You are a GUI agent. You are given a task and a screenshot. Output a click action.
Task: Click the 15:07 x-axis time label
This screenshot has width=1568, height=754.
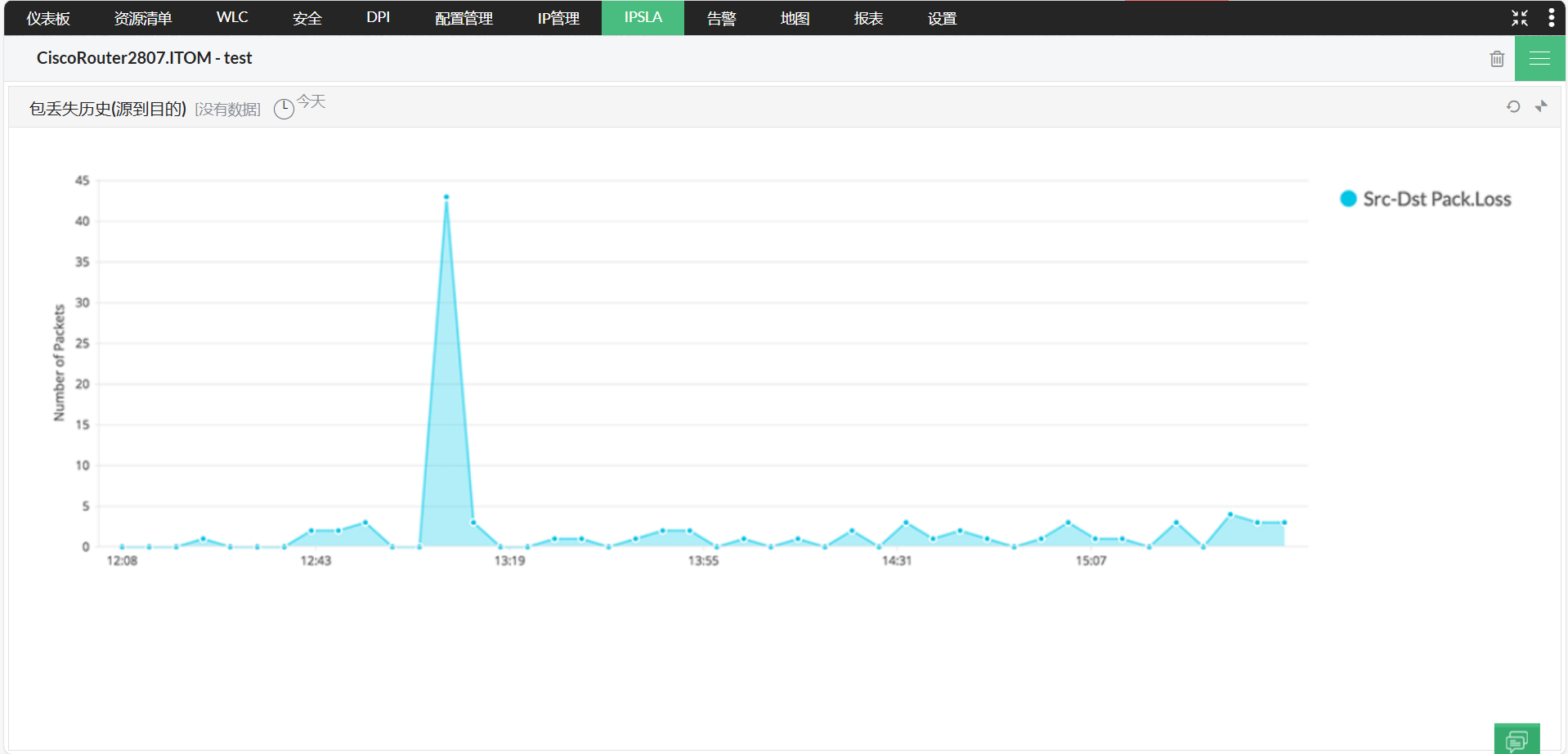pos(1091,560)
